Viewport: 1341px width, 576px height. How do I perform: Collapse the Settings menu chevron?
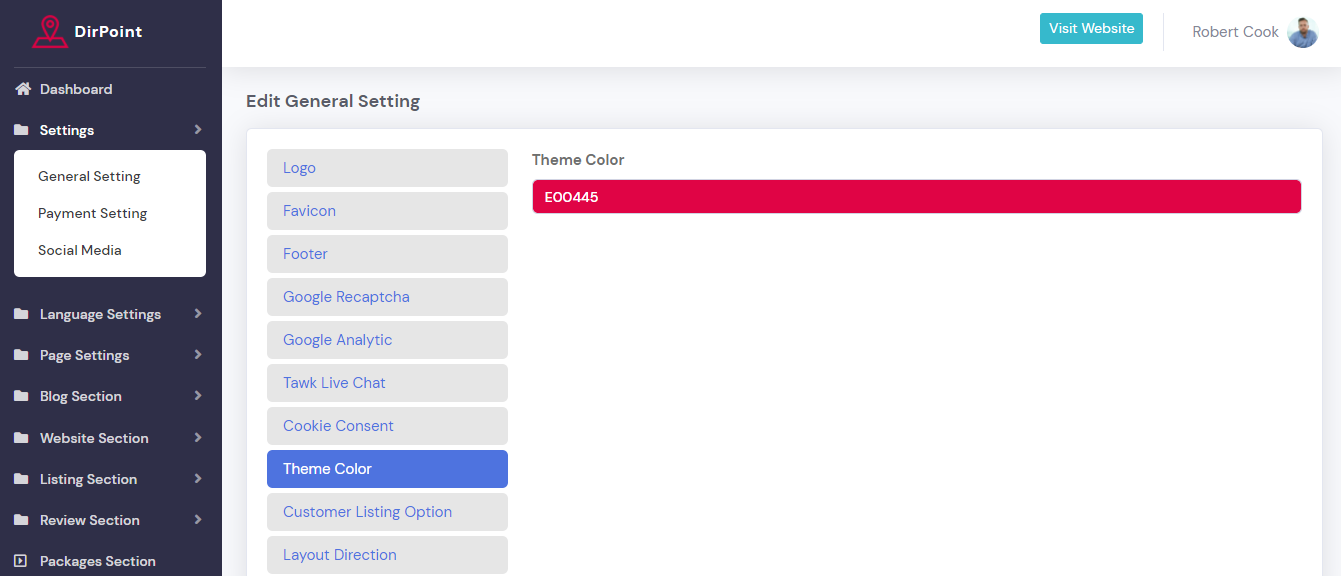[x=198, y=130]
